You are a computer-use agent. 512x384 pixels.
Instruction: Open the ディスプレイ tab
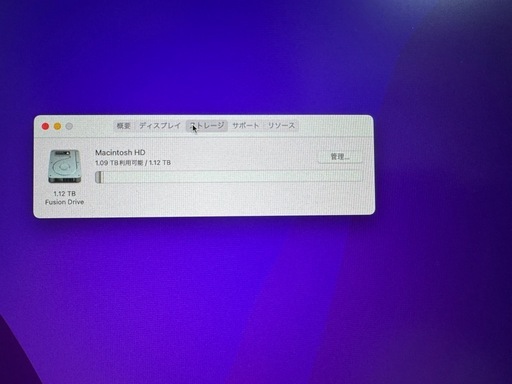(x=160, y=126)
